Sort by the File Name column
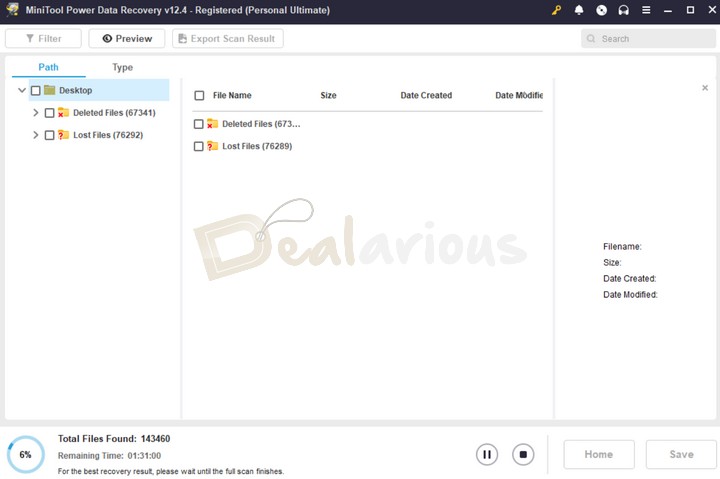This screenshot has width=720, height=479. coord(232,96)
